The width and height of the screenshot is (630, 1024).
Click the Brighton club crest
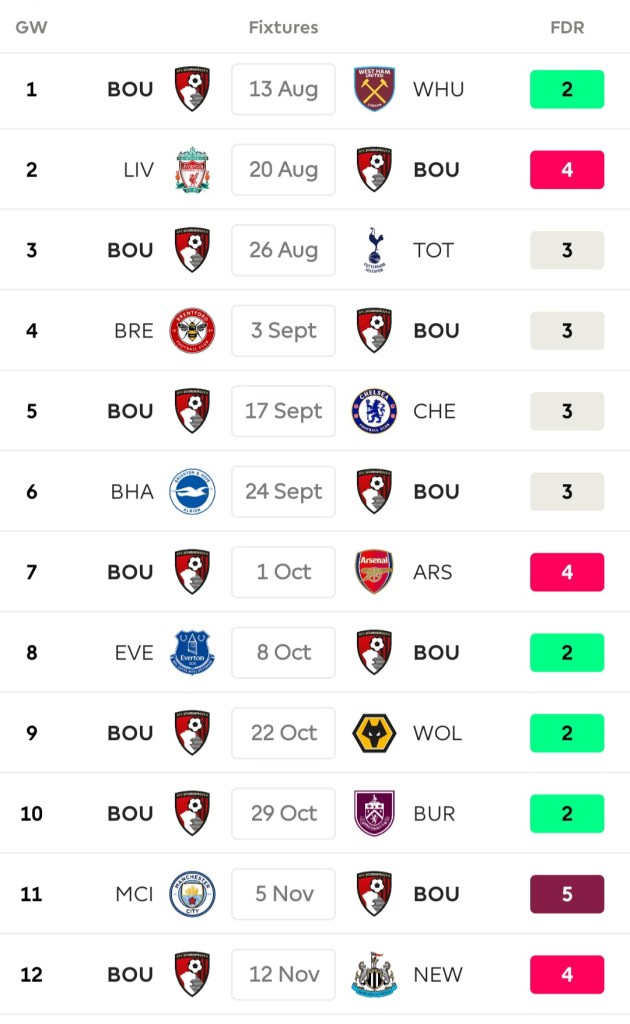pyautogui.click(x=192, y=492)
